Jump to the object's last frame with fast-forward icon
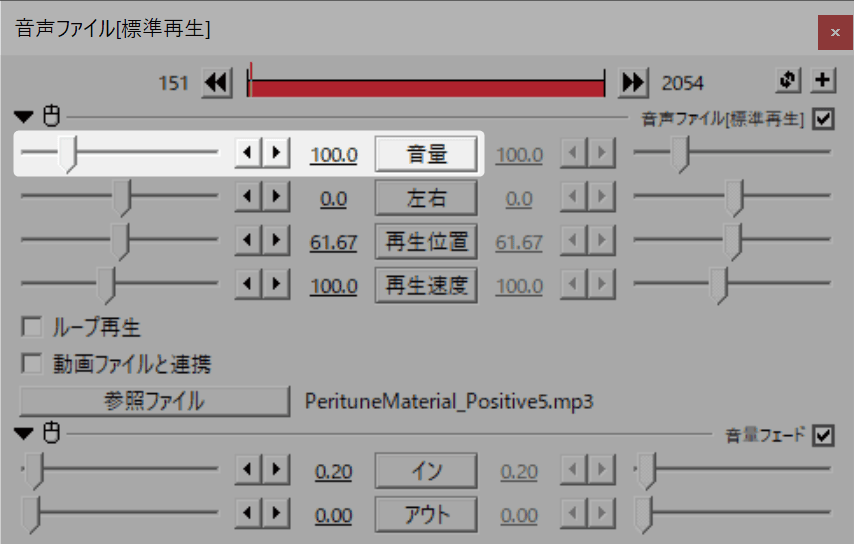The image size is (854, 544). (633, 83)
